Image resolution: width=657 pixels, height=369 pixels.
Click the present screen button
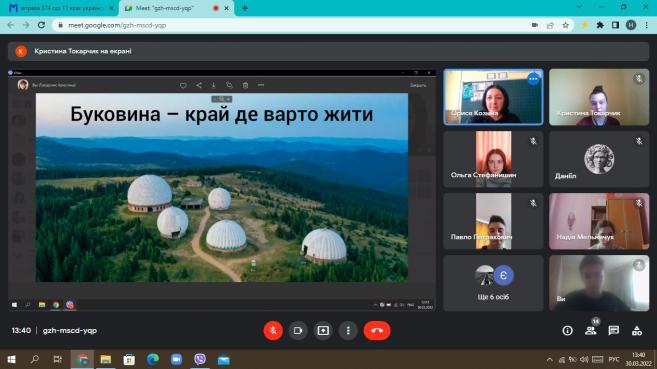click(x=323, y=330)
